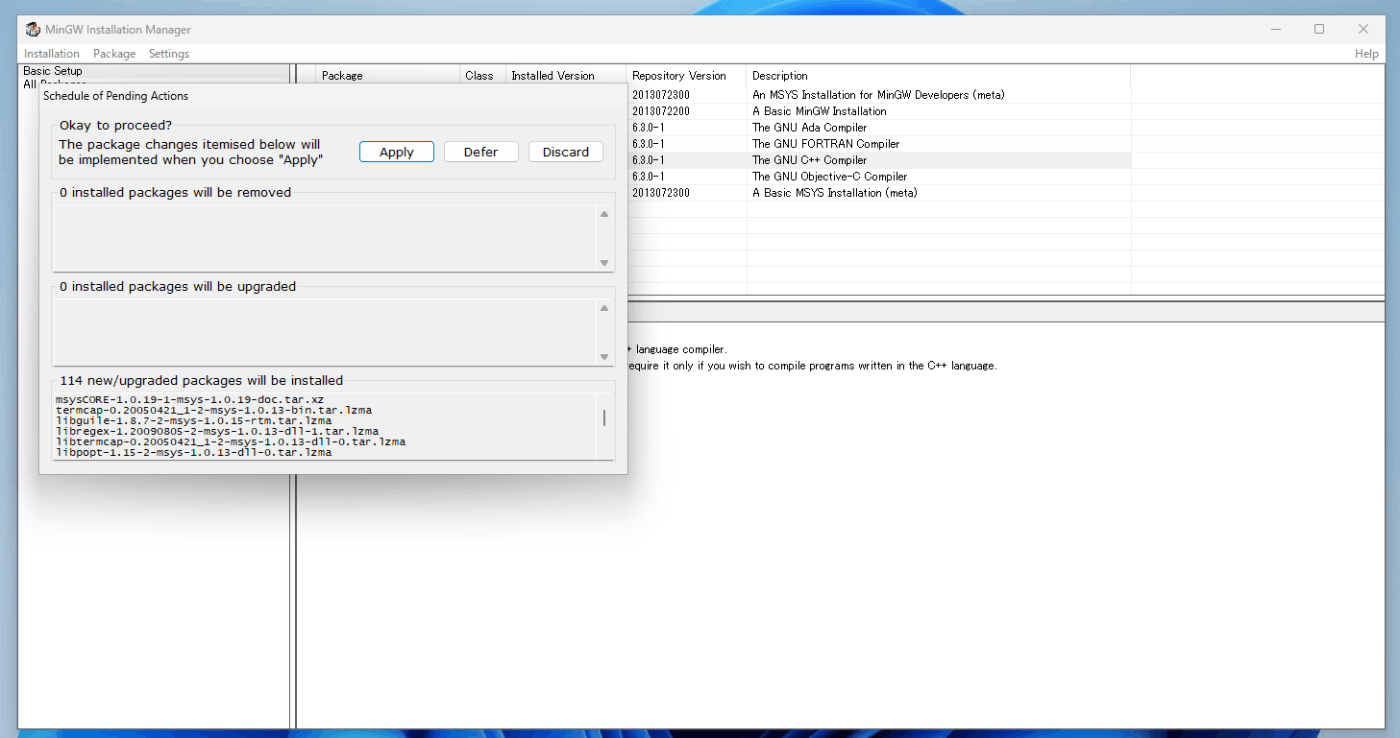Image resolution: width=1400 pixels, height=738 pixels.
Task: Click Schedule of Pending Actions title bar
Action: point(333,96)
